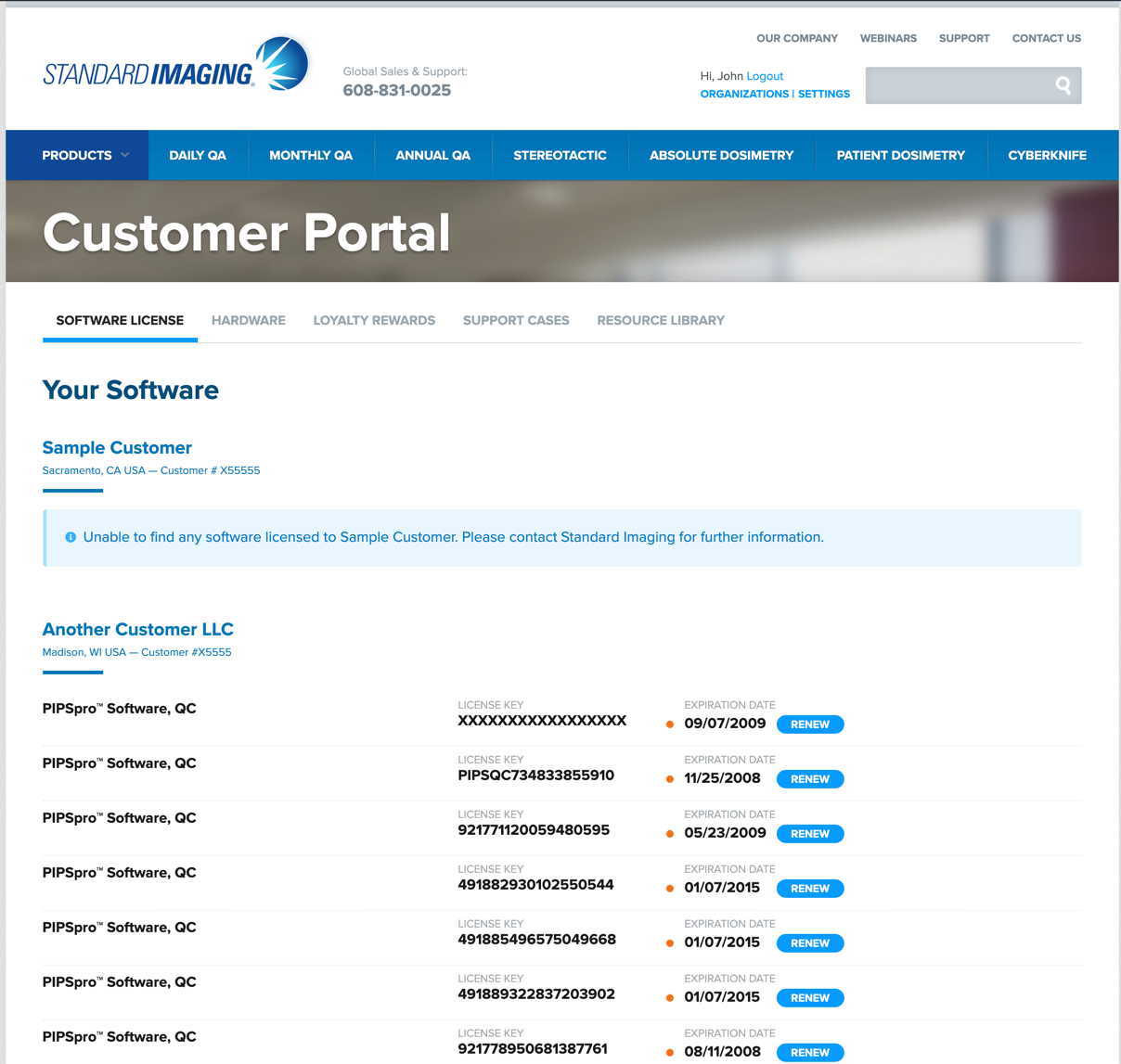Open the Organizations link

(x=744, y=94)
